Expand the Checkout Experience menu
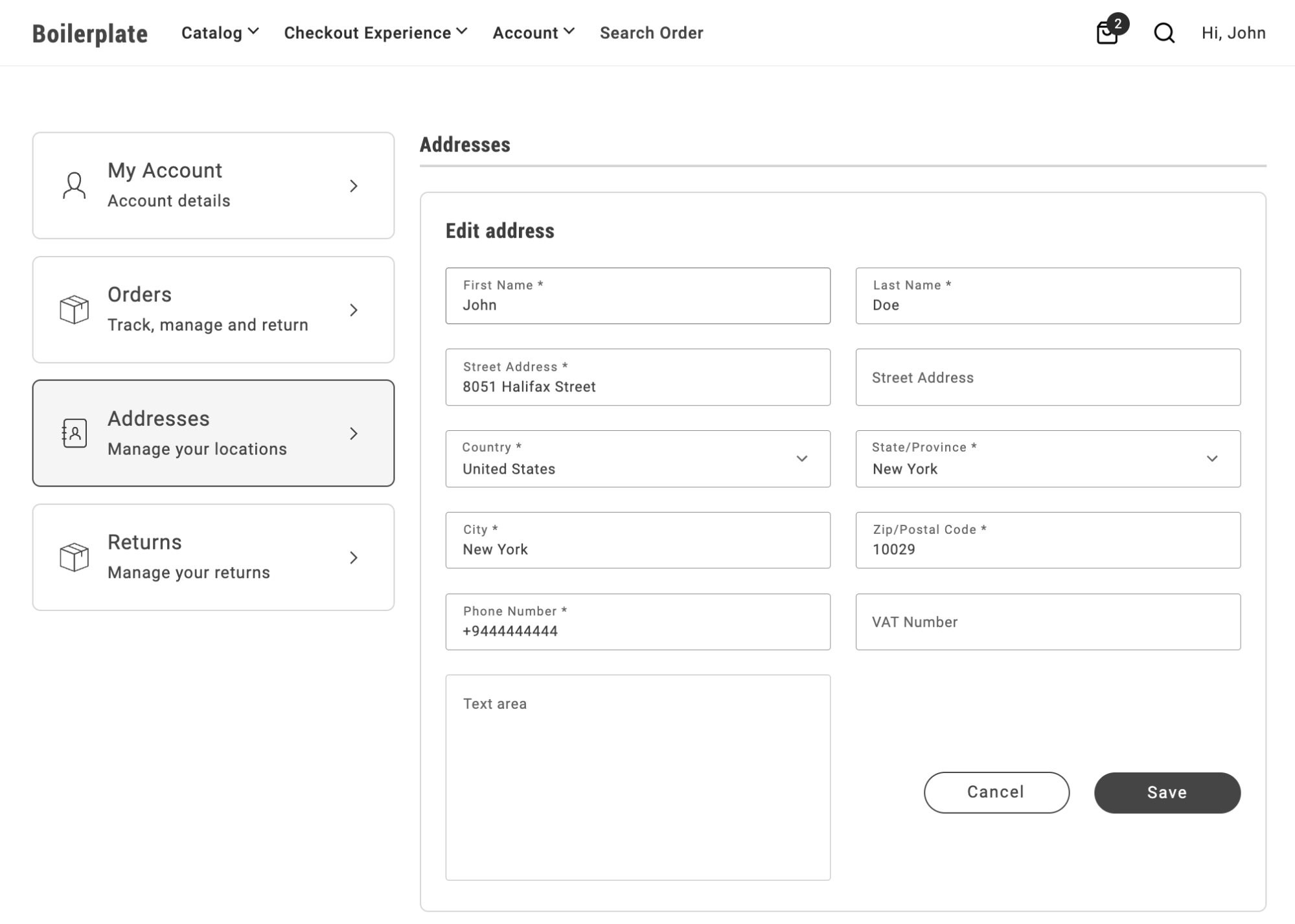This screenshot has width=1295, height=924. coord(375,32)
